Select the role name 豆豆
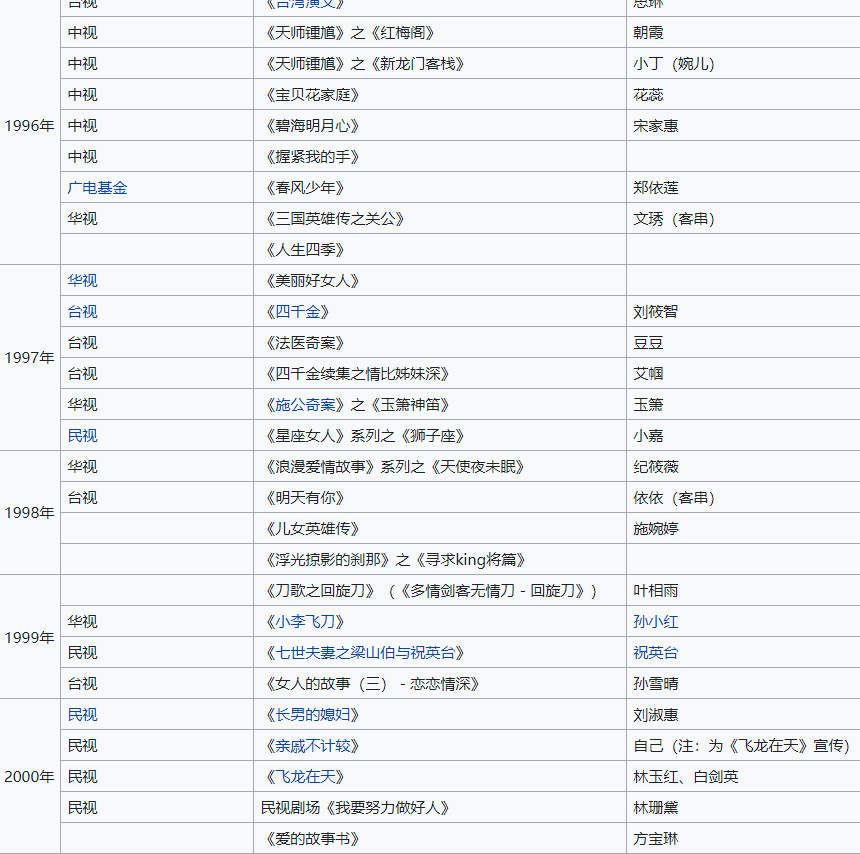This screenshot has width=860, height=854. point(648,343)
